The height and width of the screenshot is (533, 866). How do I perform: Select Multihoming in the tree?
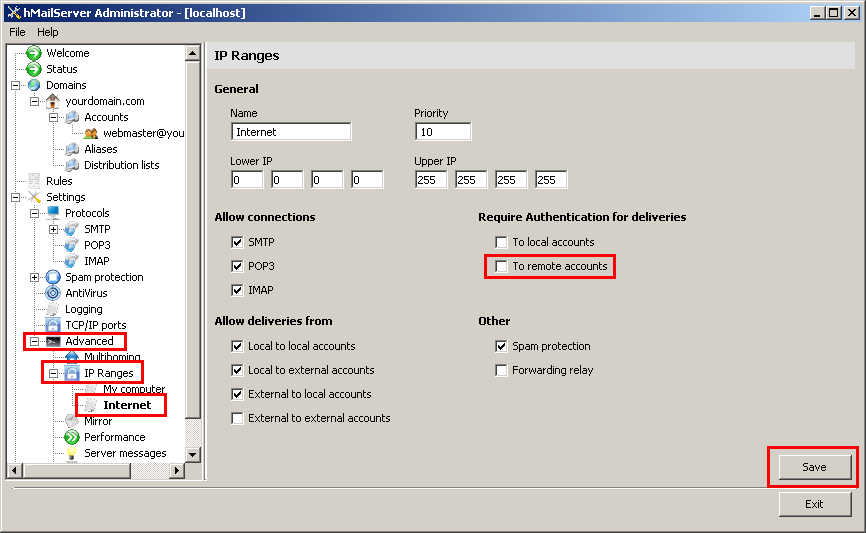point(112,357)
